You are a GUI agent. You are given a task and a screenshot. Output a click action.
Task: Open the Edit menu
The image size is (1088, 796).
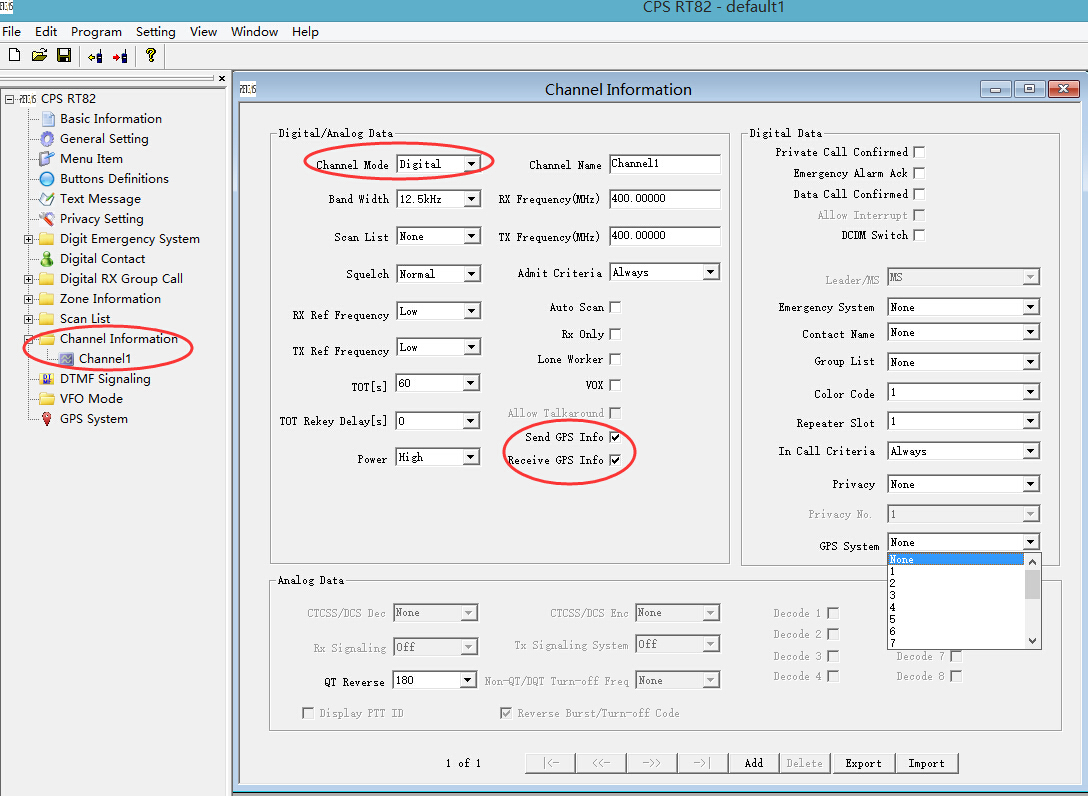(46, 32)
